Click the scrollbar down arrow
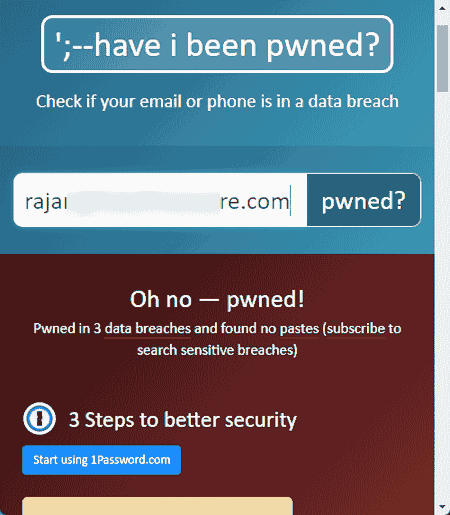450x515 pixels. (x=442, y=507)
